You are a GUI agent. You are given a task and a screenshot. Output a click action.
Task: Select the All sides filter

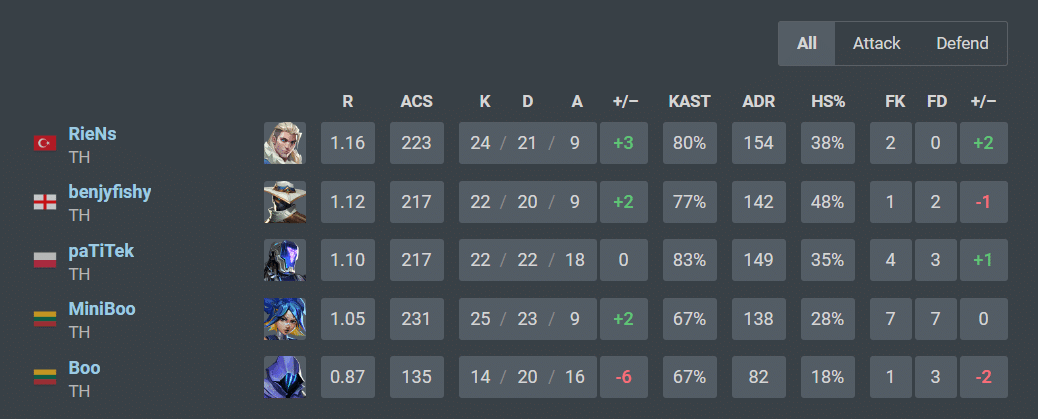click(807, 44)
